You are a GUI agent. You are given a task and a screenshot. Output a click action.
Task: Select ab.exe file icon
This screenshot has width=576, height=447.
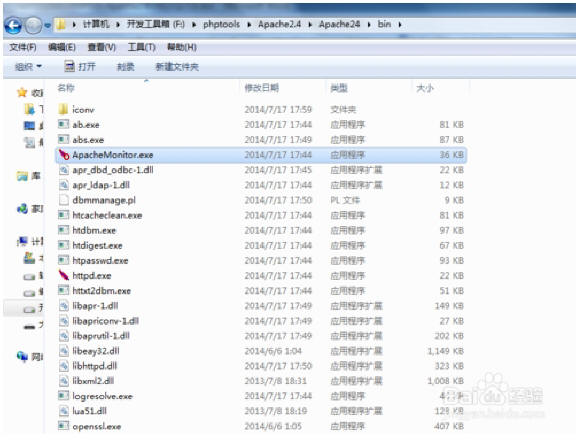63,124
